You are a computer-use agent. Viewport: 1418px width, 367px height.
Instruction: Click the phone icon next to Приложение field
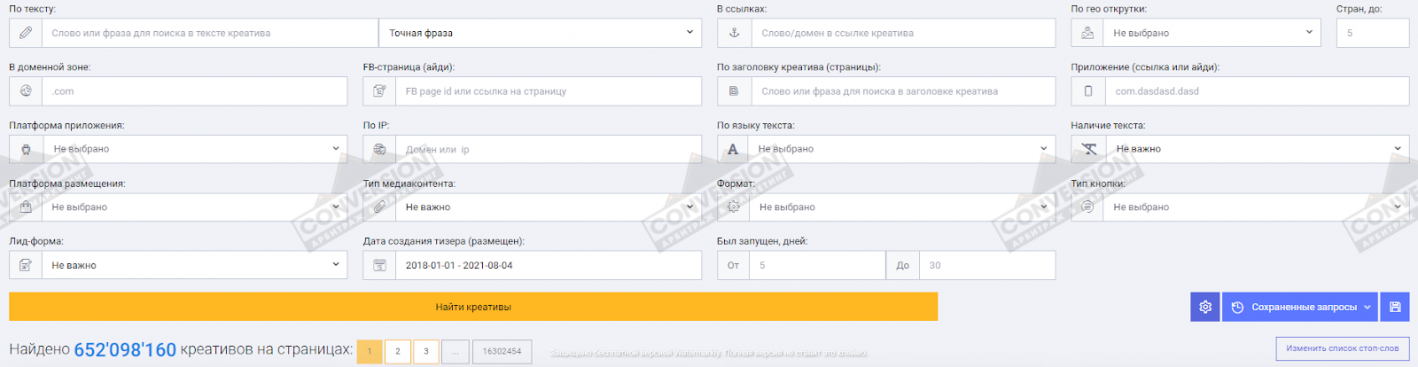click(x=1088, y=91)
